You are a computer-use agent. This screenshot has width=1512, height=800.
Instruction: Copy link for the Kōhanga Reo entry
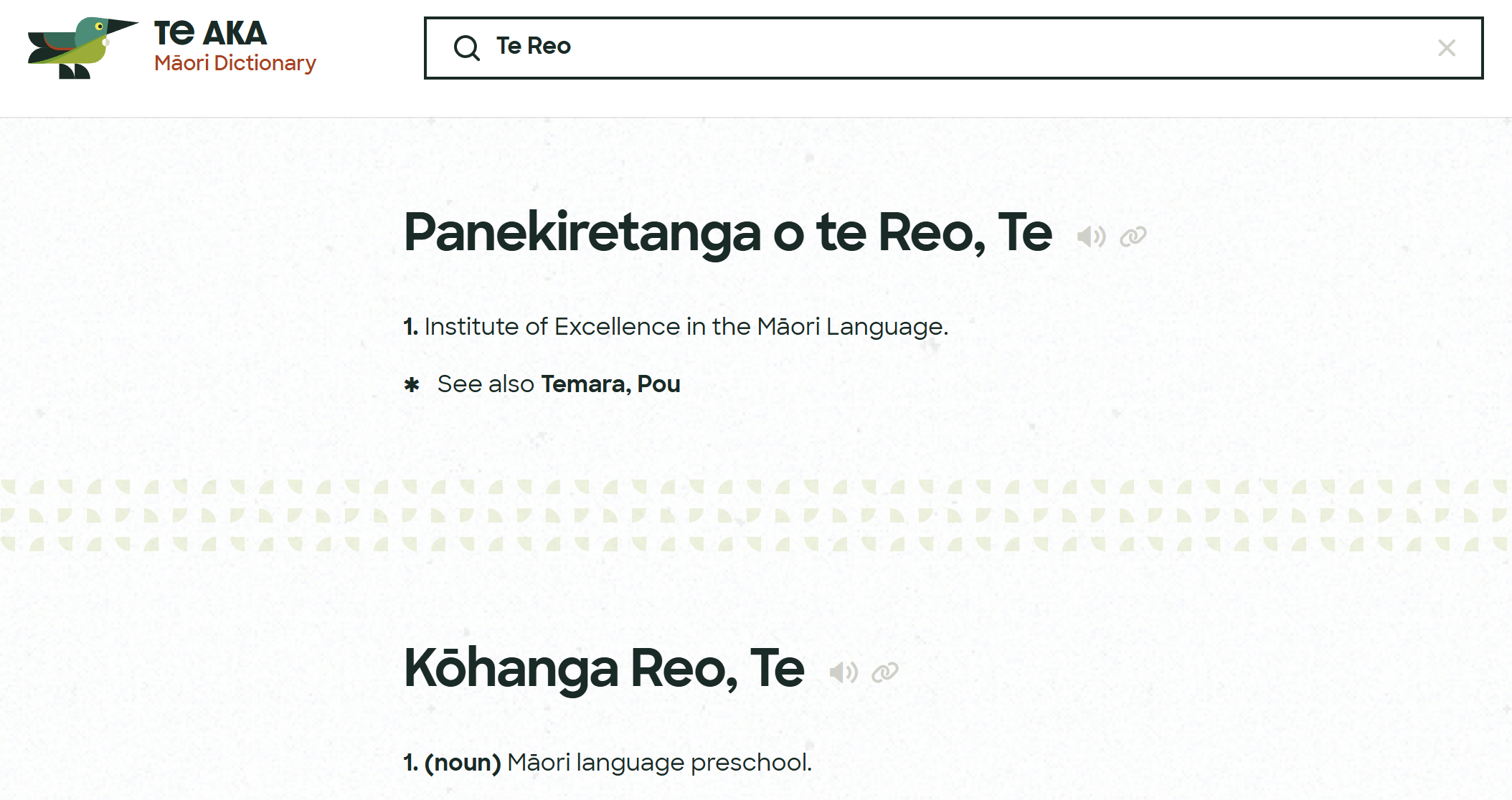(x=884, y=672)
